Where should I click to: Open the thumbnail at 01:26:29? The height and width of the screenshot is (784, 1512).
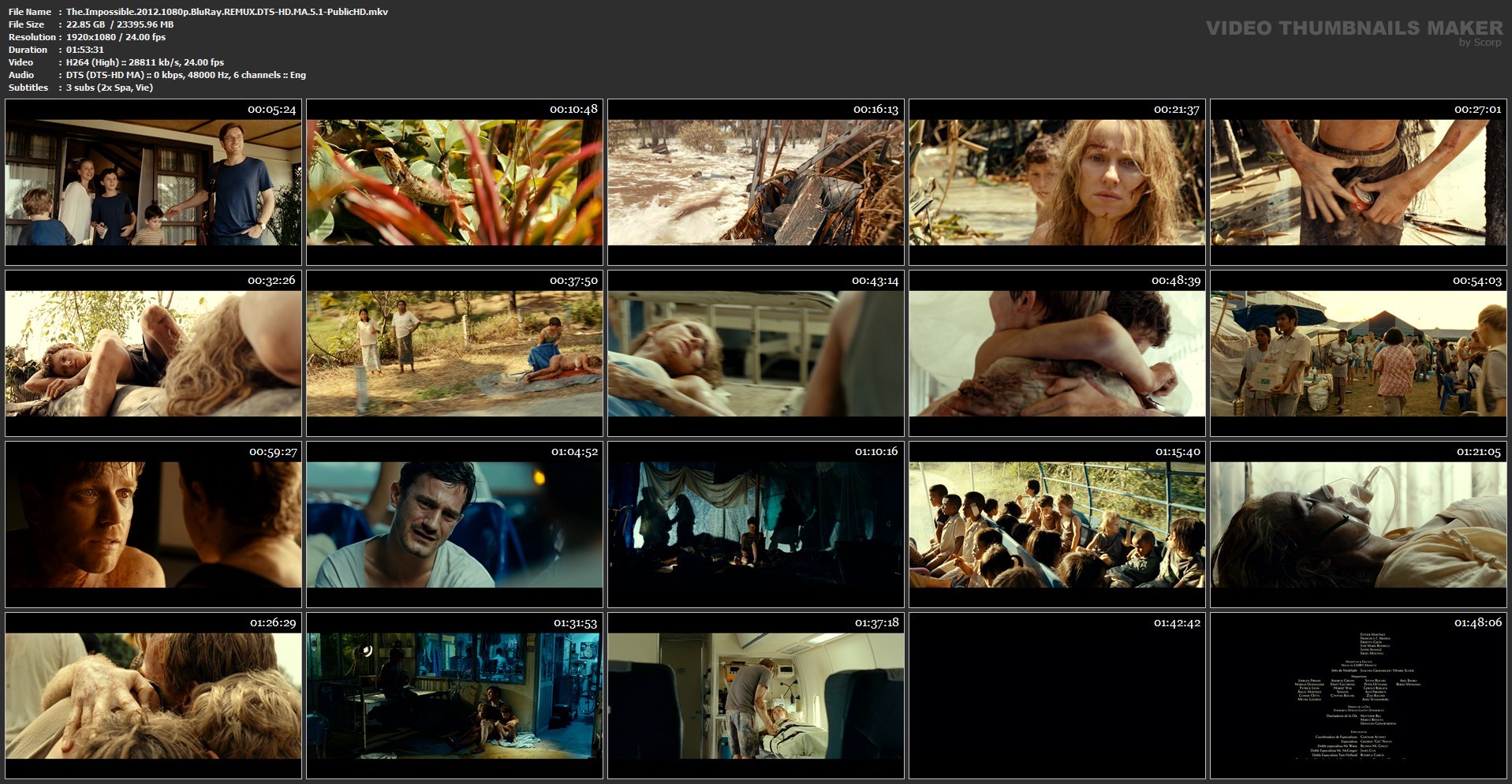pos(153,696)
